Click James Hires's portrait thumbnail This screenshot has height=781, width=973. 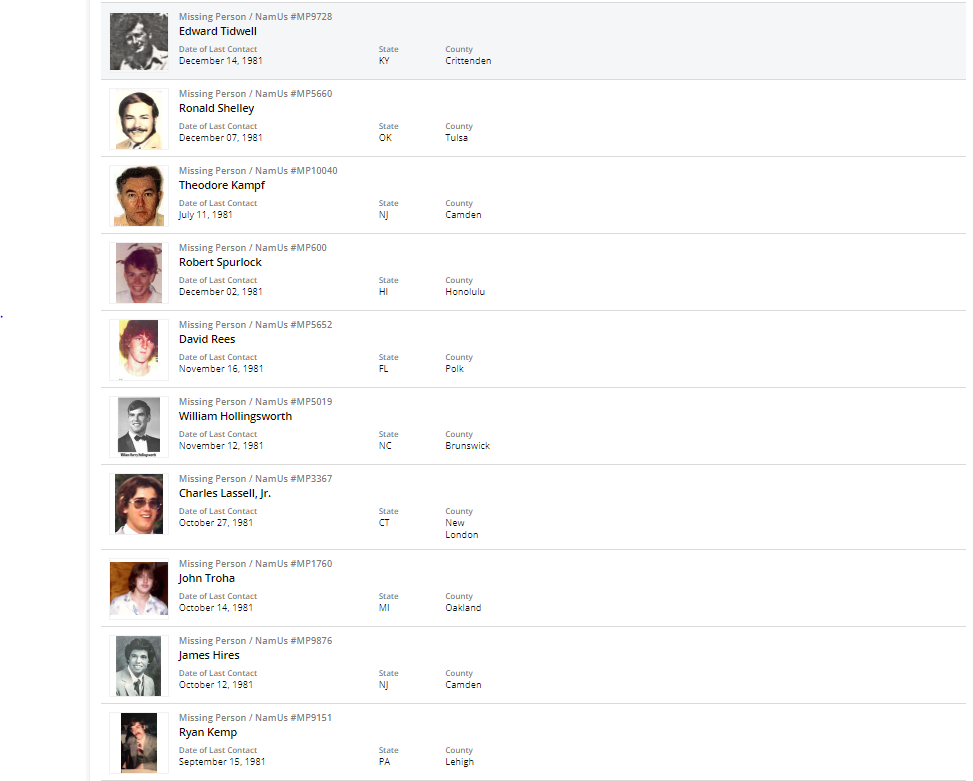point(138,666)
